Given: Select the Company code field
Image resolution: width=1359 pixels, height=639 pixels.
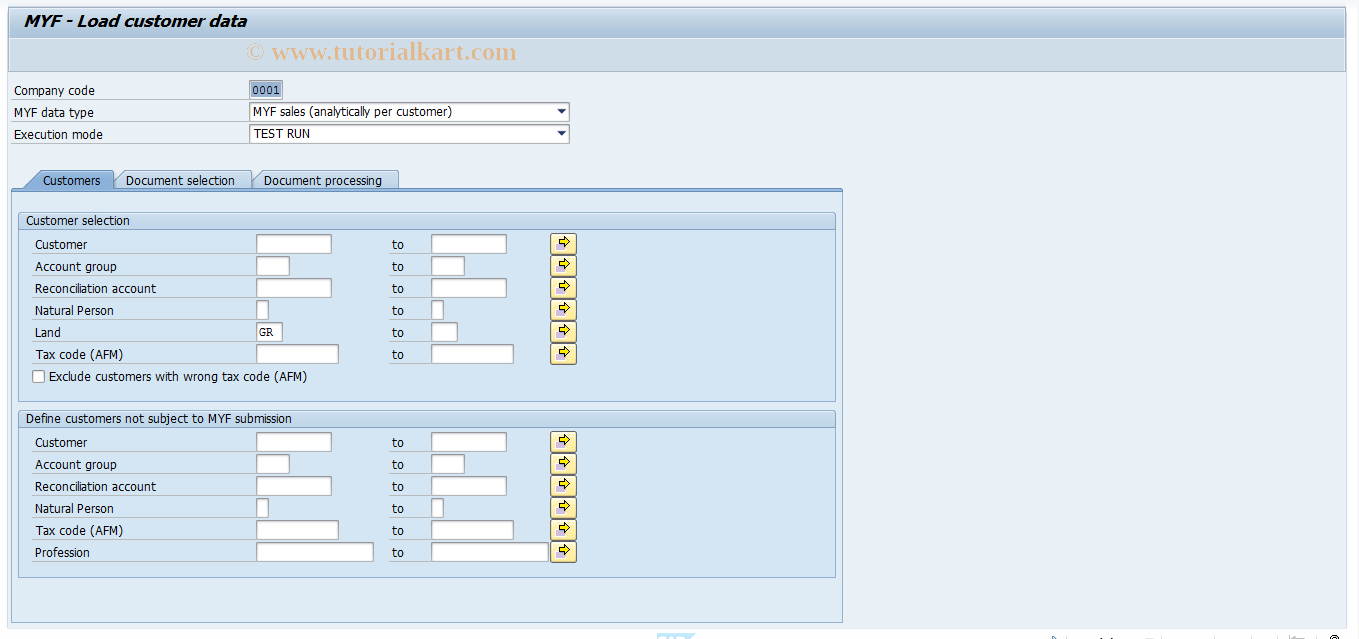Looking at the screenshot, I should coord(266,90).
